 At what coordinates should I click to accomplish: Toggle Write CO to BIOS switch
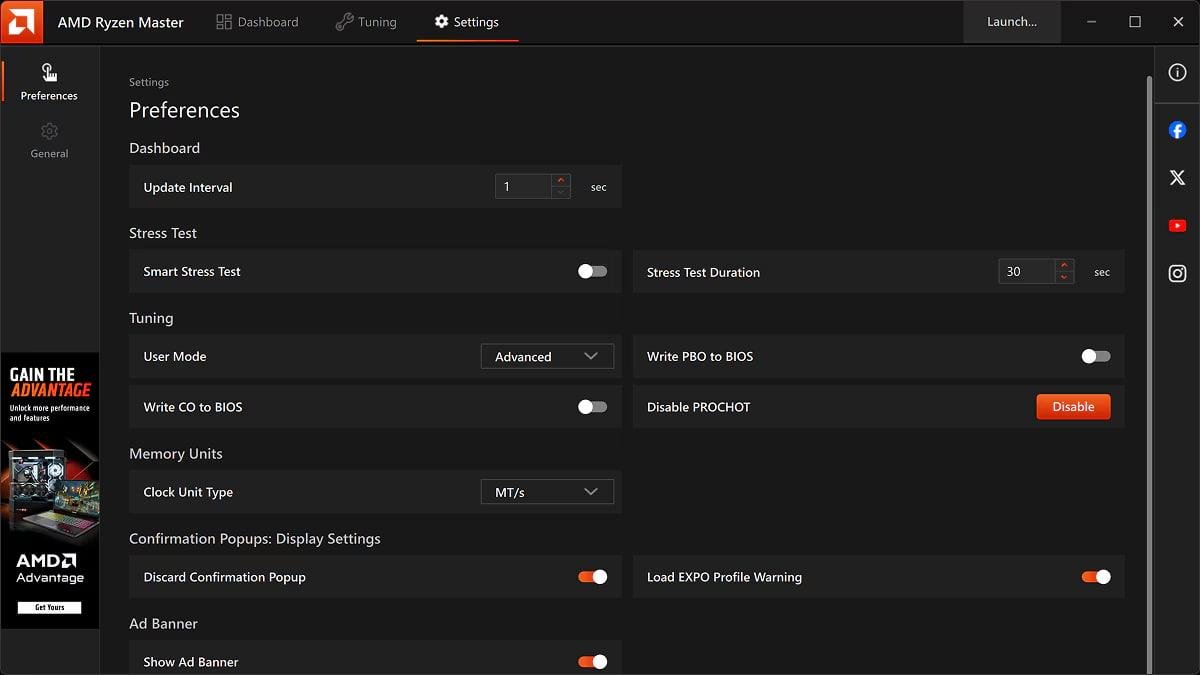coord(593,407)
